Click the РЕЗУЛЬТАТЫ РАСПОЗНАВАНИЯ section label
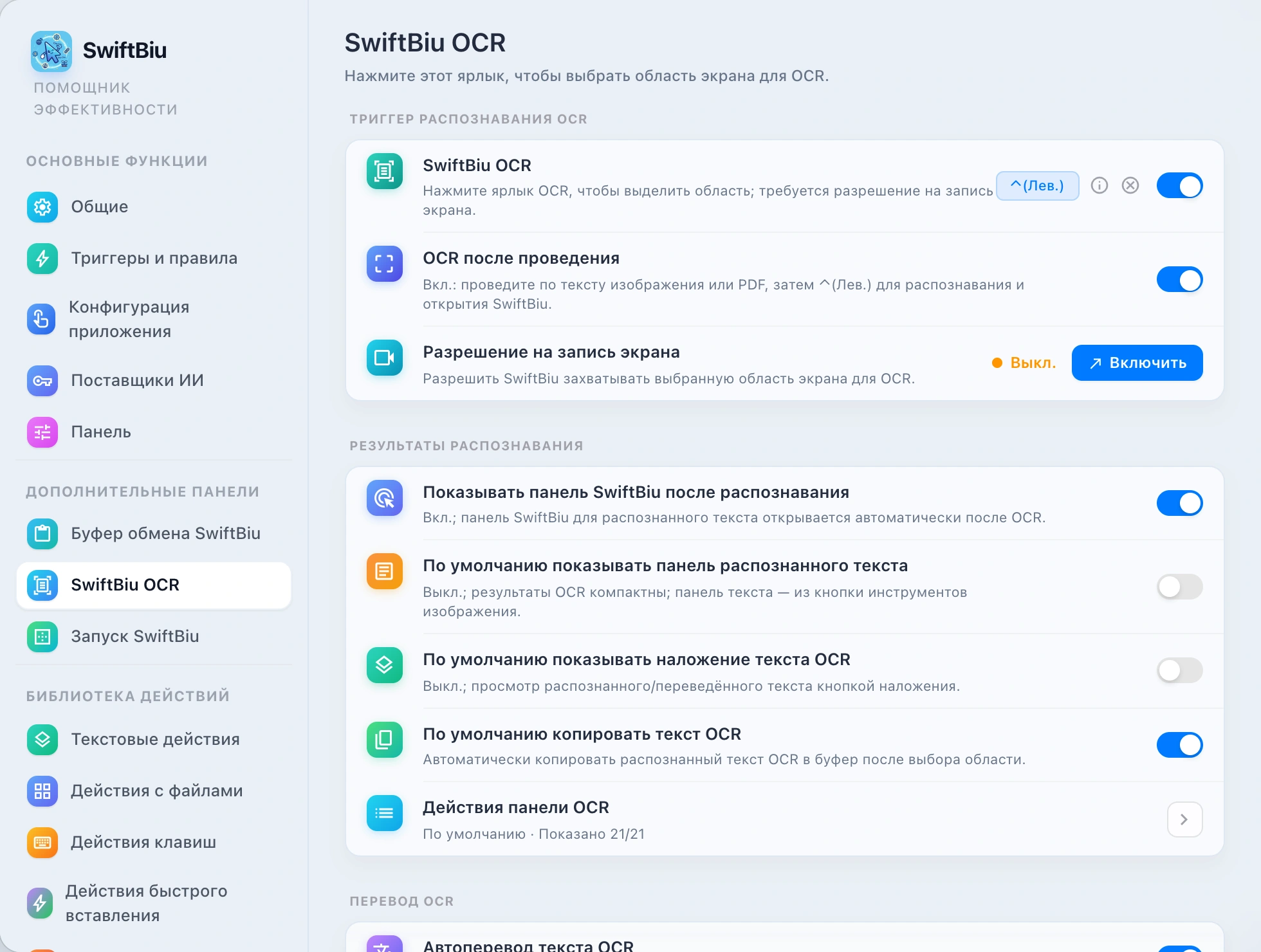The height and width of the screenshot is (952, 1261). (466, 446)
